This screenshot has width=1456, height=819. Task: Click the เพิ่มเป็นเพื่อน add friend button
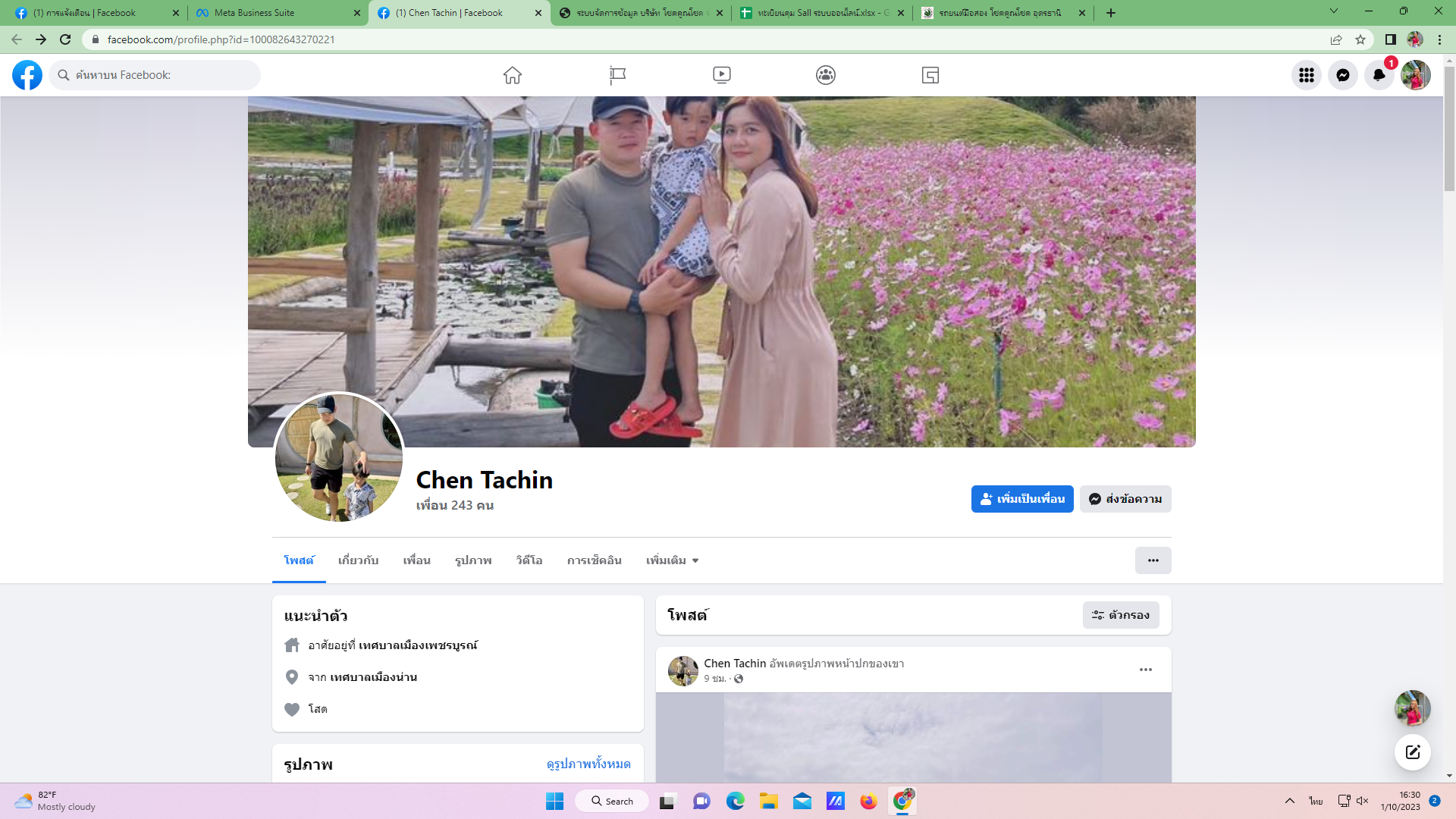1022,499
